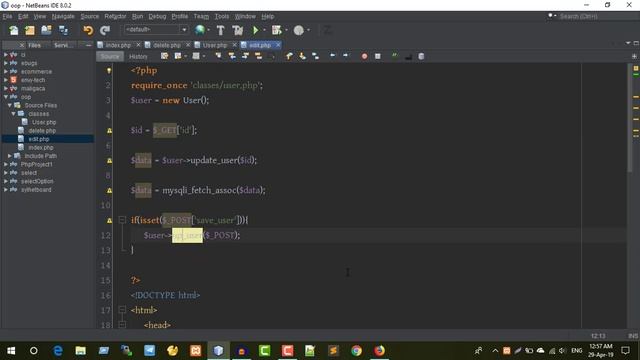Open the Navigate menu
Viewport: 640px width, 360px height.
[63, 16]
